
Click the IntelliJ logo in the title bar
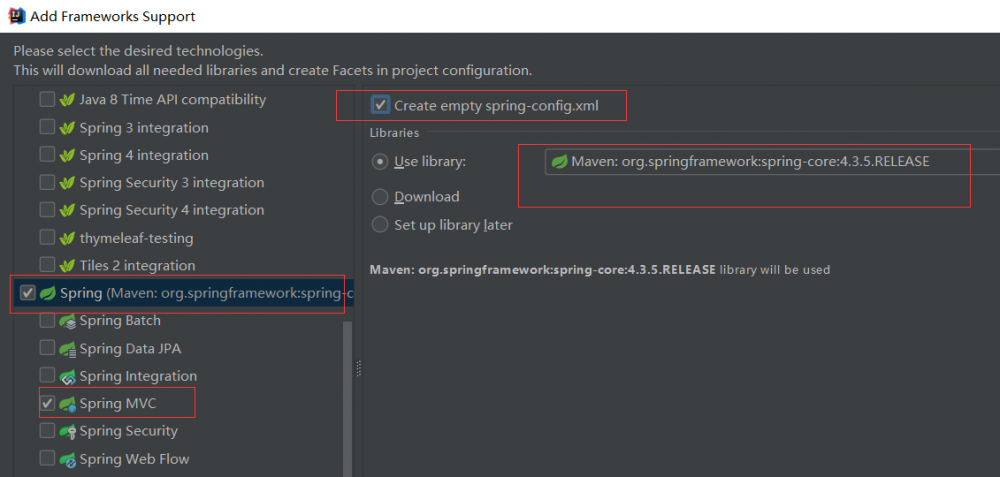point(17,16)
